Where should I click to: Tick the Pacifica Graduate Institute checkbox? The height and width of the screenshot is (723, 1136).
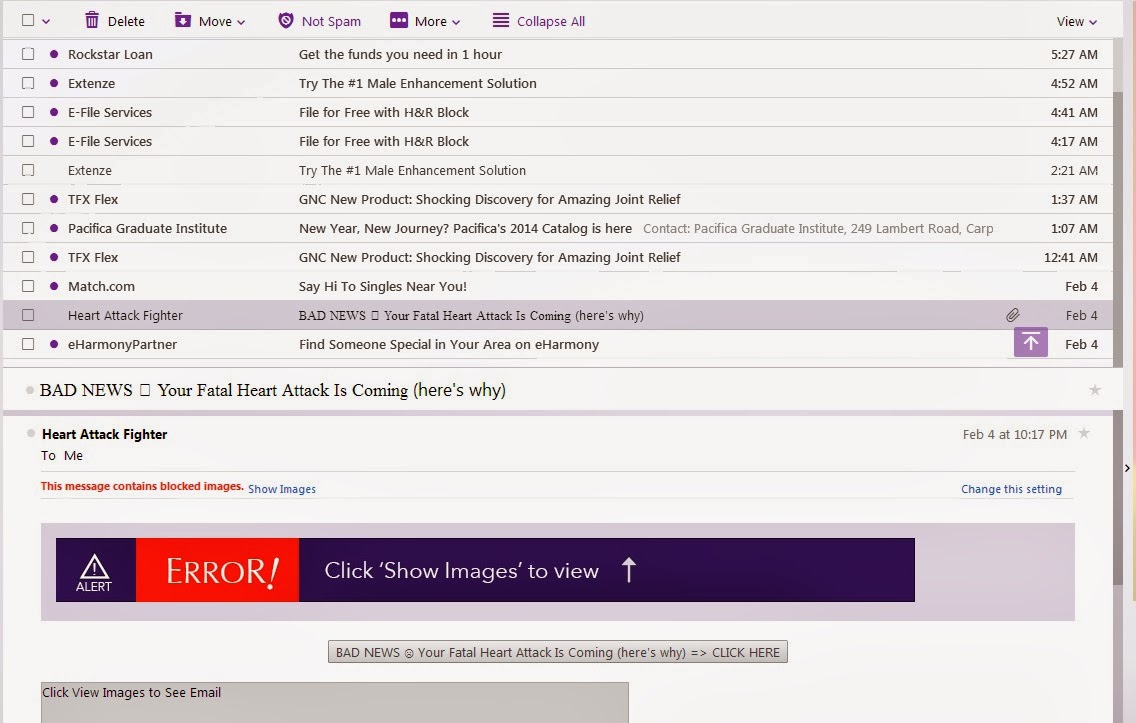pyautogui.click(x=28, y=228)
